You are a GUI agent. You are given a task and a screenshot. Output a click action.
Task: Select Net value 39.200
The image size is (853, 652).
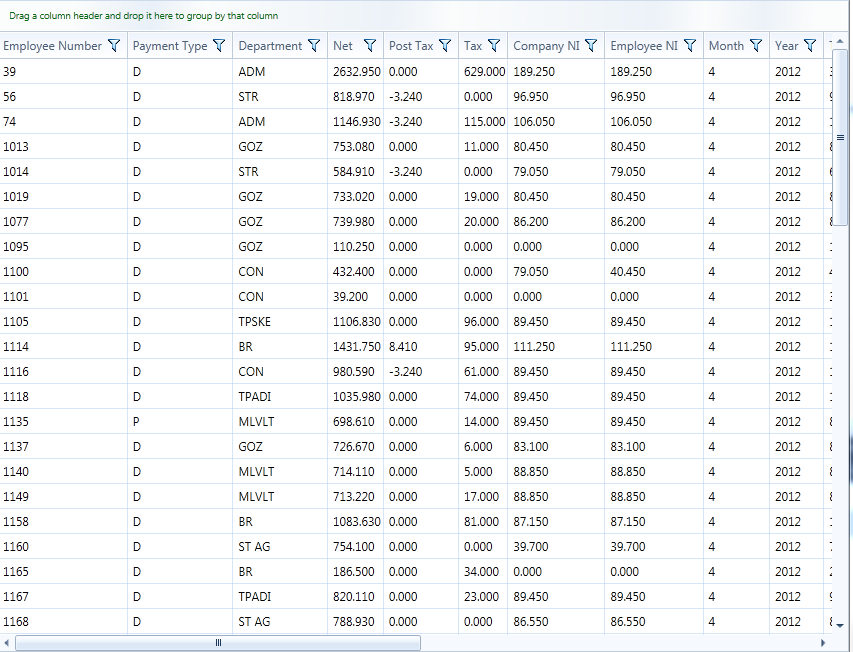pyautogui.click(x=356, y=296)
